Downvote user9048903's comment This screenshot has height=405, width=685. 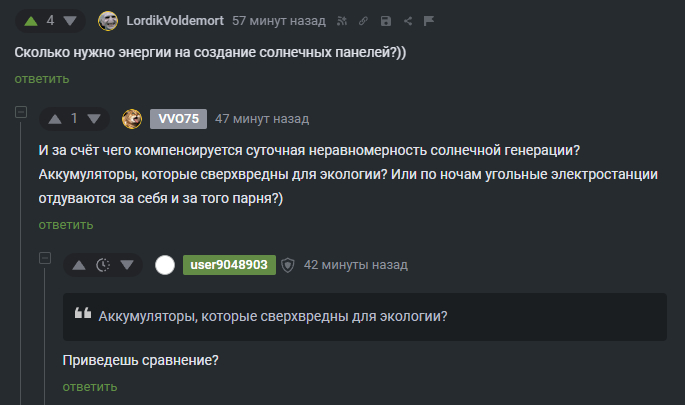click(127, 265)
